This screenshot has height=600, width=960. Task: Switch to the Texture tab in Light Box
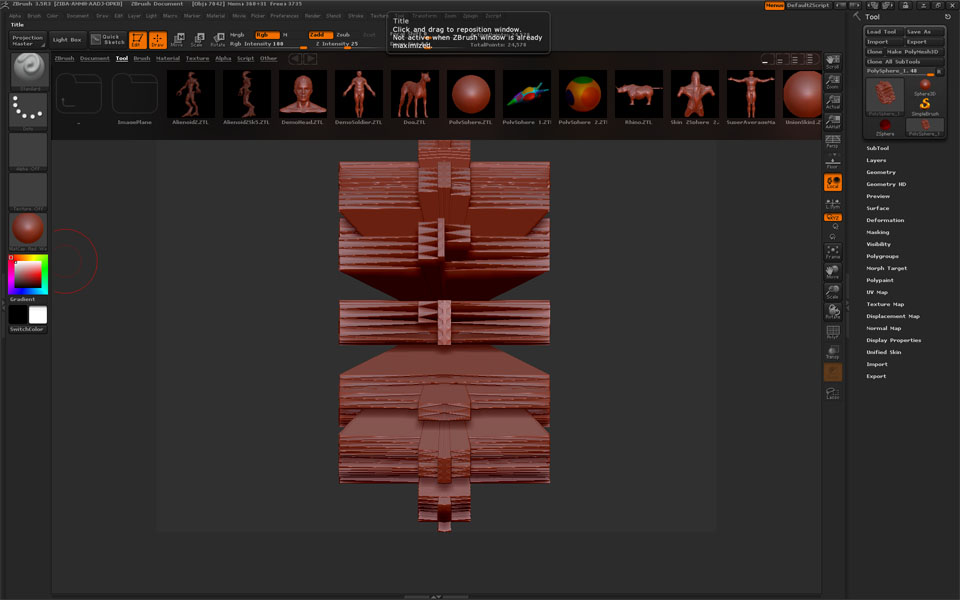point(197,59)
